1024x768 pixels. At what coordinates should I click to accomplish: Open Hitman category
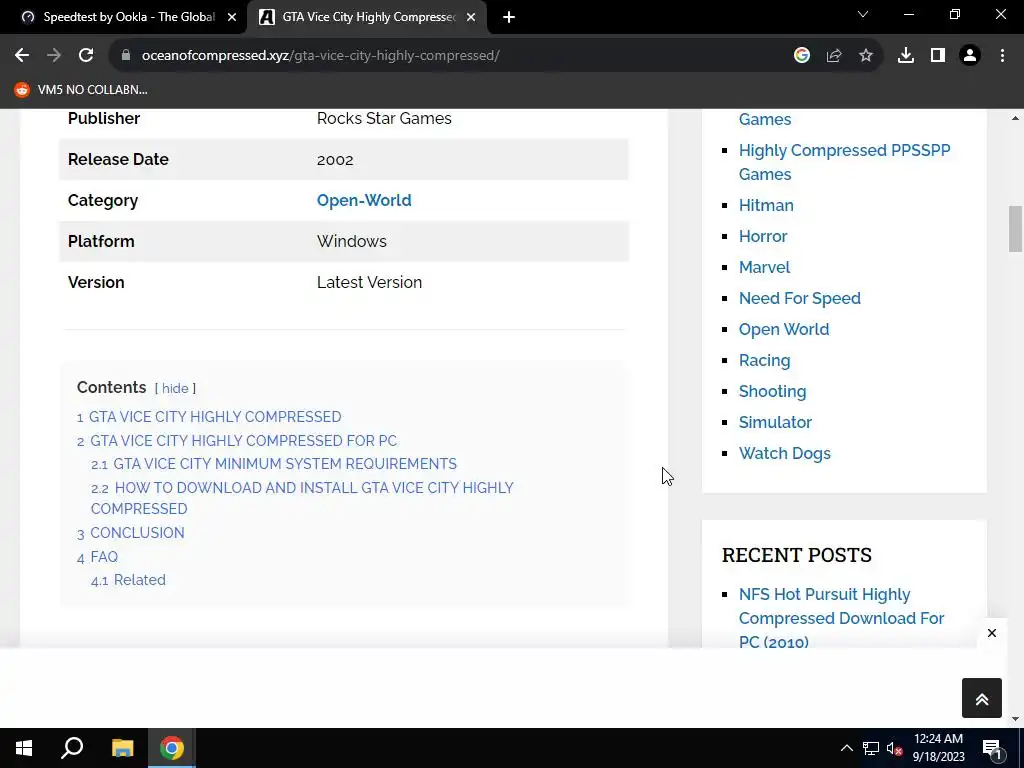[766, 206]
